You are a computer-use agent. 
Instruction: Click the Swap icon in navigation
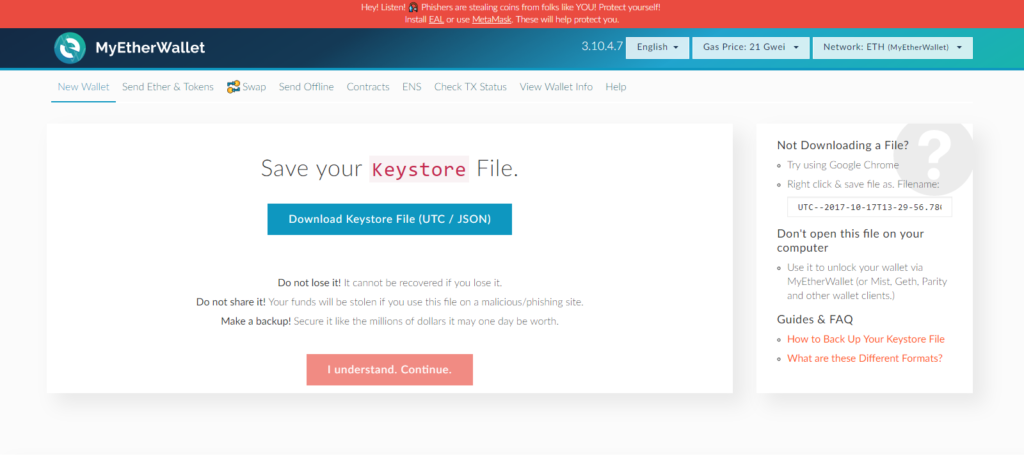coord(233,87)
